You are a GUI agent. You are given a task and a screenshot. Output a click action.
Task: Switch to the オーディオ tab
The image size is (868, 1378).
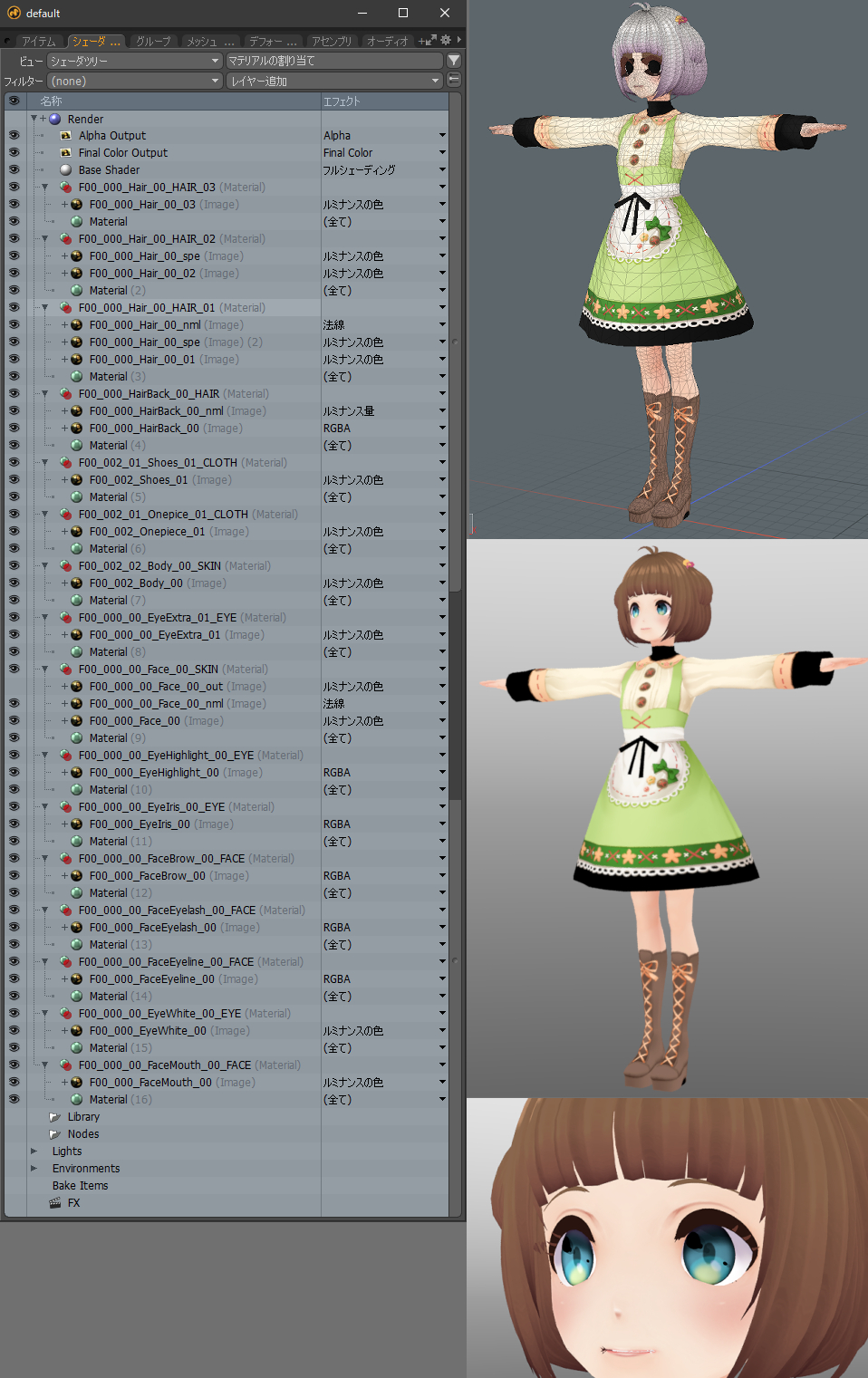click(387, 42)
